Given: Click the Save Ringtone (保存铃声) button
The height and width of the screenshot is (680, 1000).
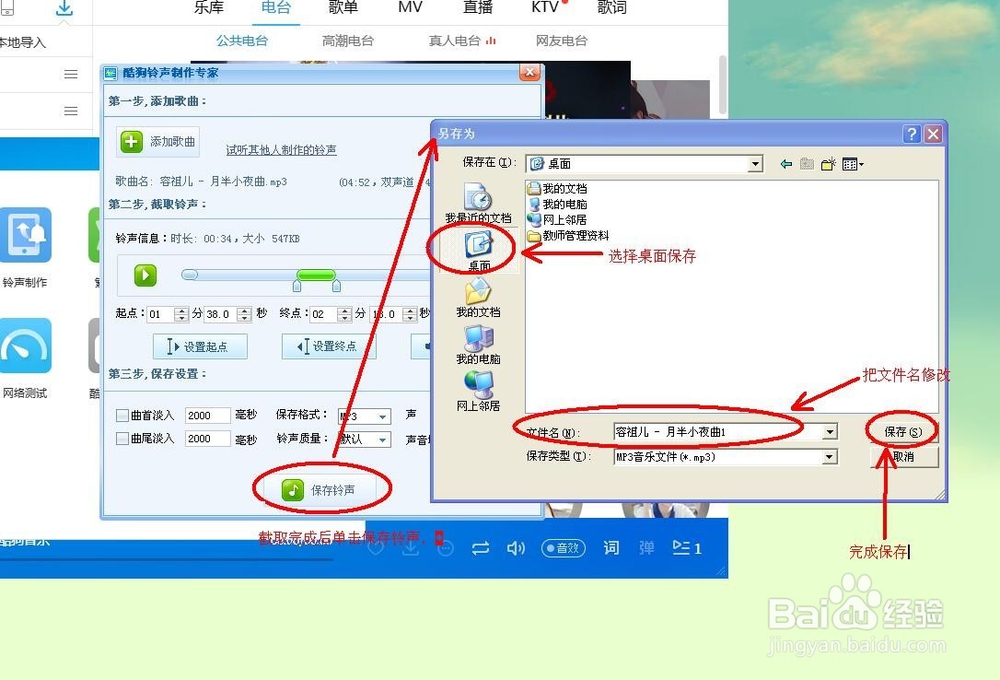Looking at the screenshot, I should [320, 490].
